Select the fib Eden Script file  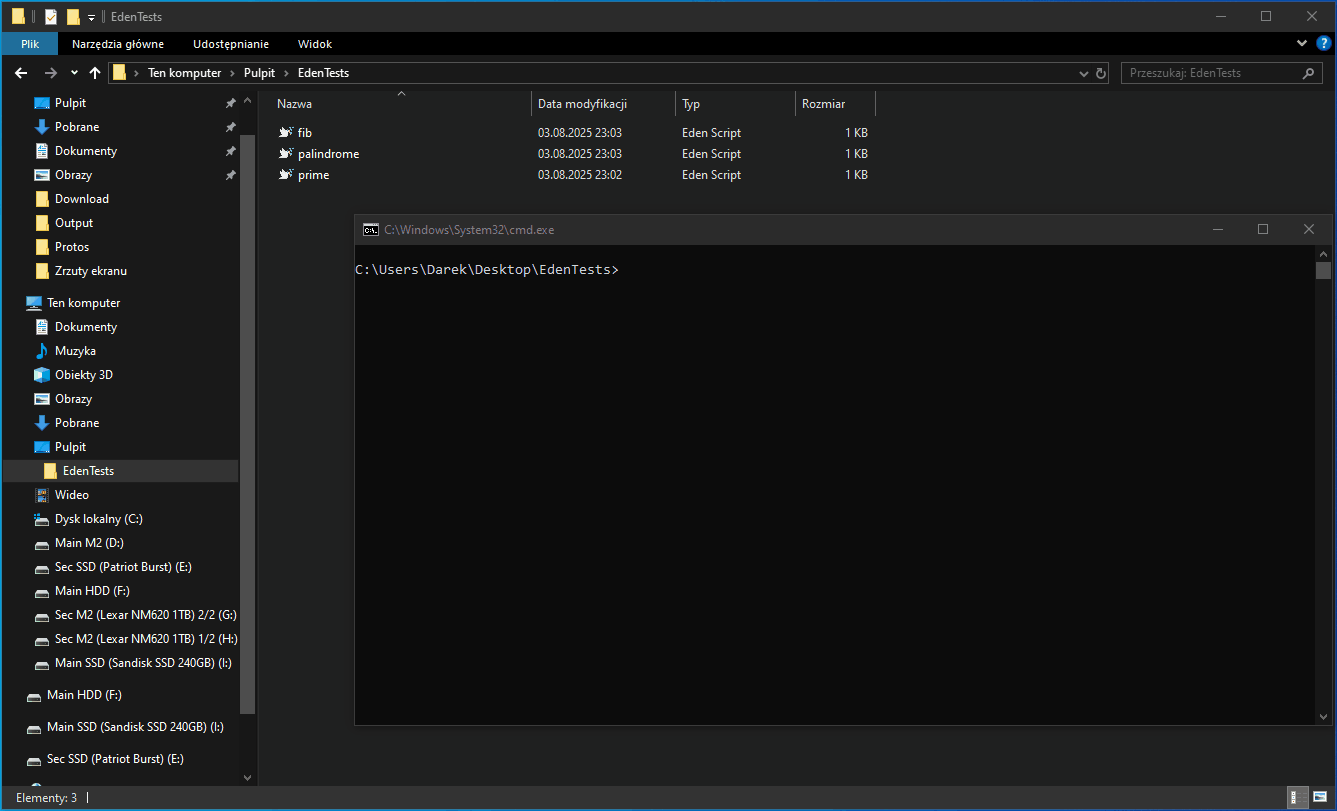[x=305, y=133]
